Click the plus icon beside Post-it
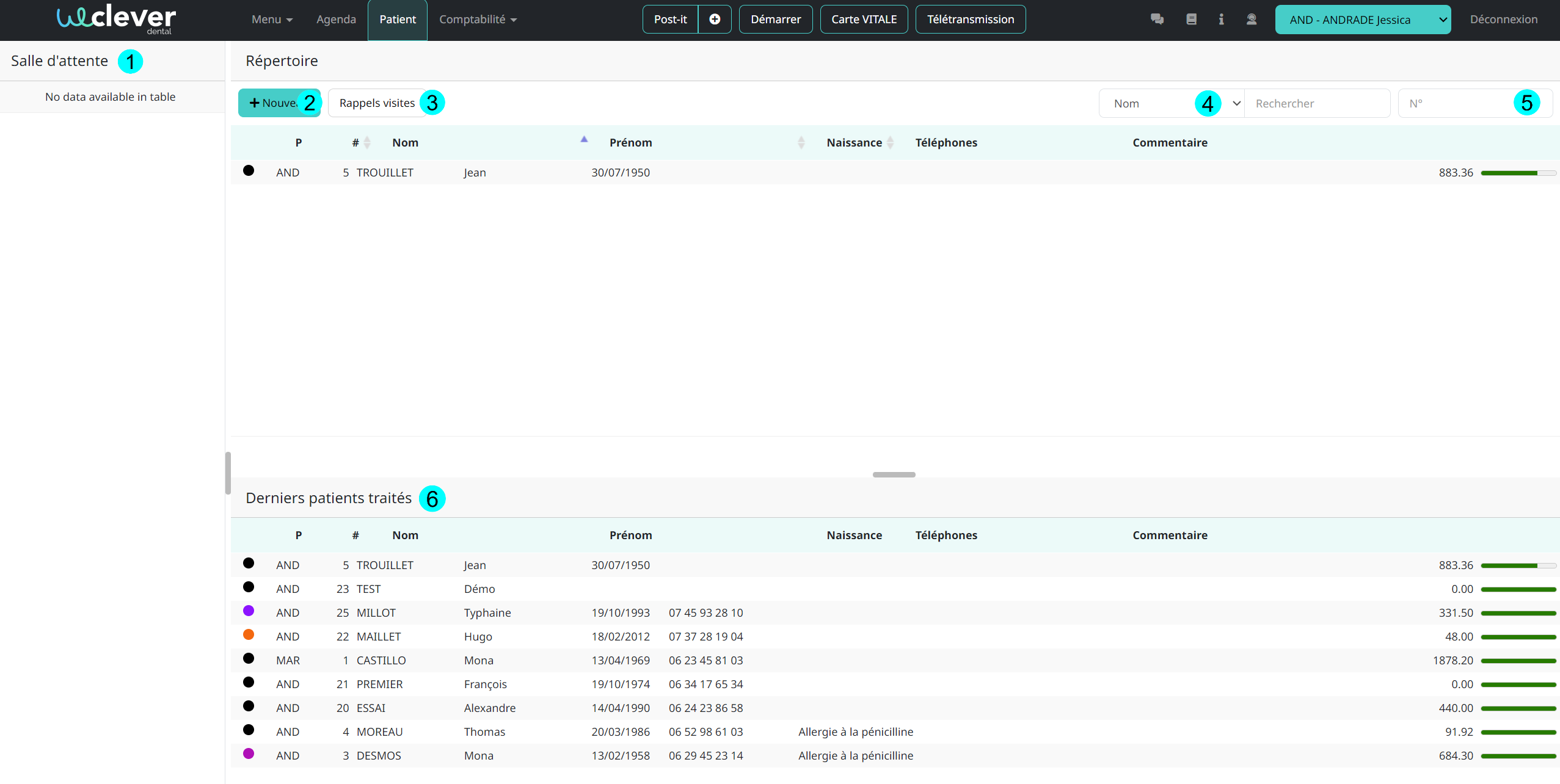This screenshot has width=1560, height=784. pos(715,20)
